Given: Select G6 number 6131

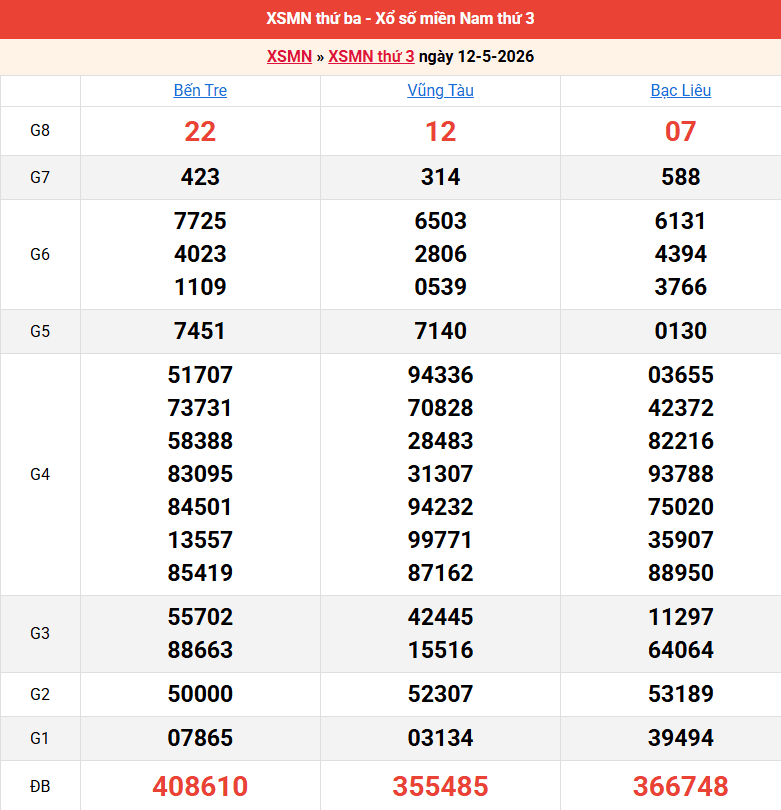Looking at the screenshot, I should [680, 221].
